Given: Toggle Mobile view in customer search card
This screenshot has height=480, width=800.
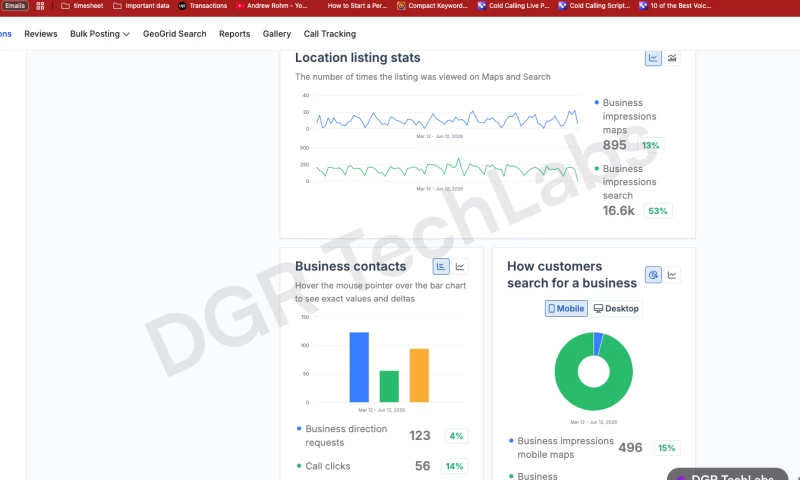Looking at the screenshot, I should click(566, 309).
